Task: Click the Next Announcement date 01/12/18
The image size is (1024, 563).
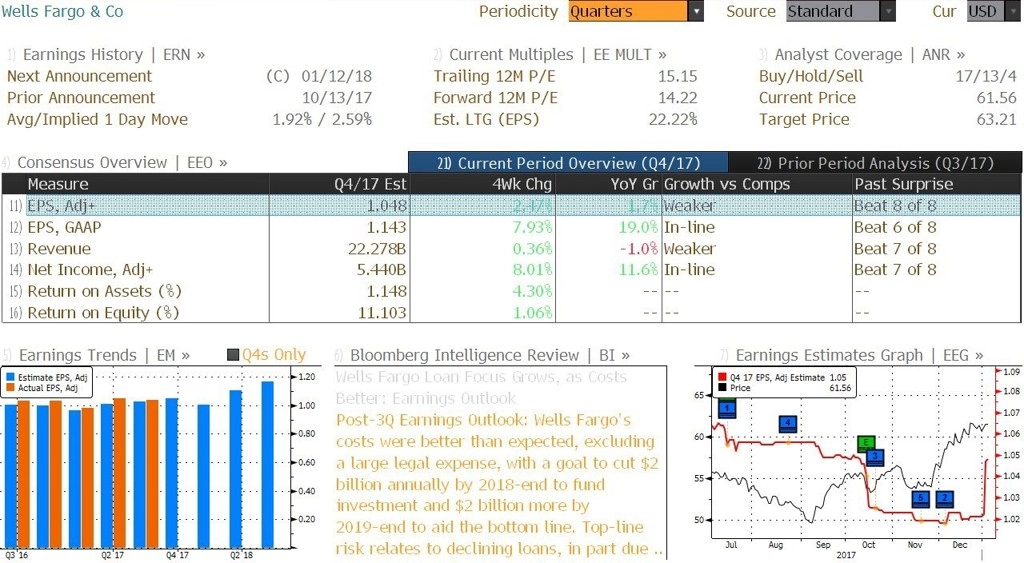Action: 336,76
